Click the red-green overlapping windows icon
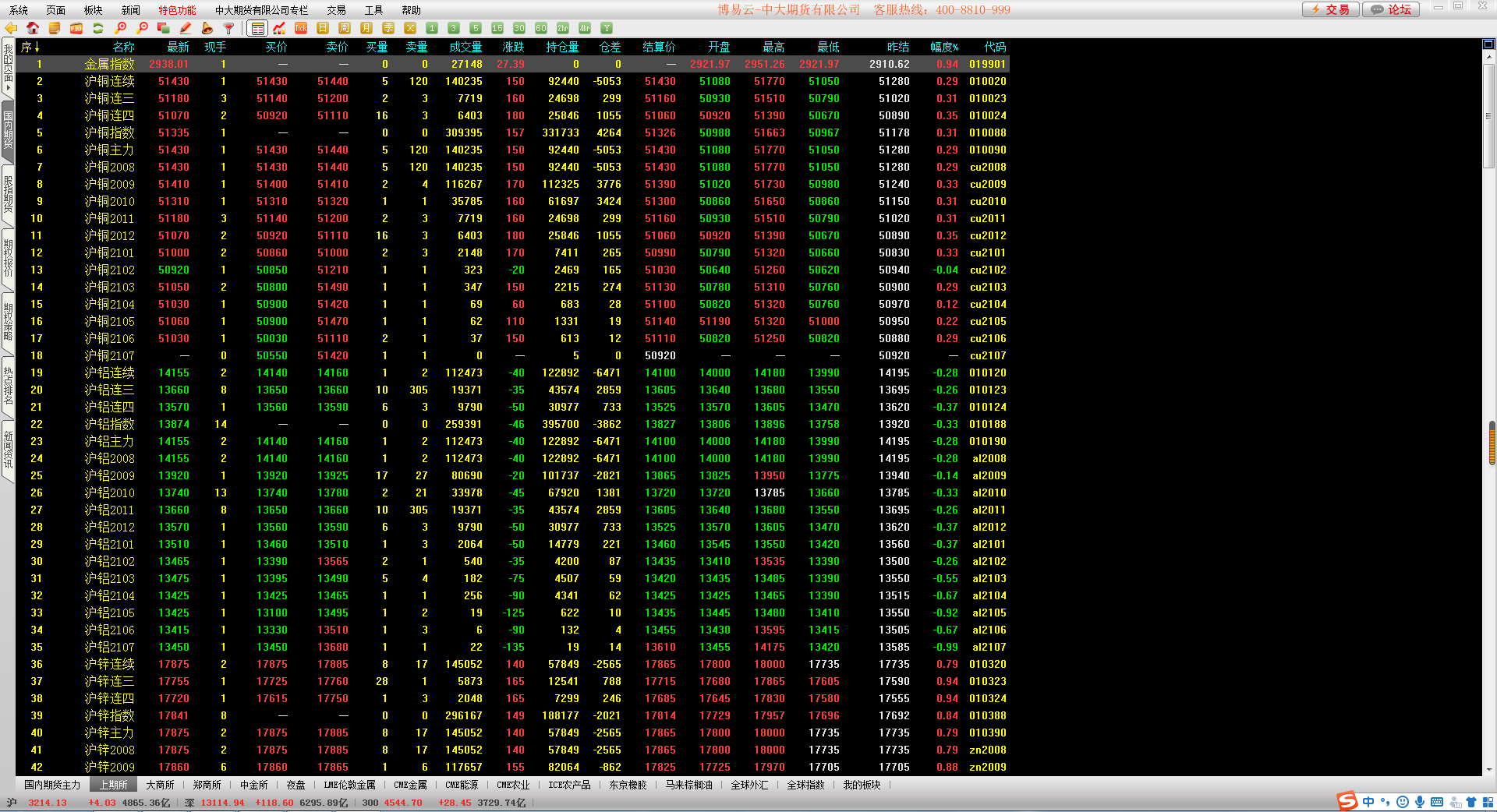Image resolution: width=1497 pixels, height=812 pixels. (x=164, y=28)
